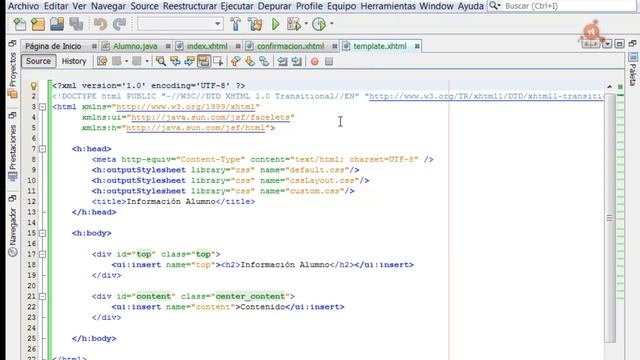Open the Paleta side panel

click(x=633, y=70)
